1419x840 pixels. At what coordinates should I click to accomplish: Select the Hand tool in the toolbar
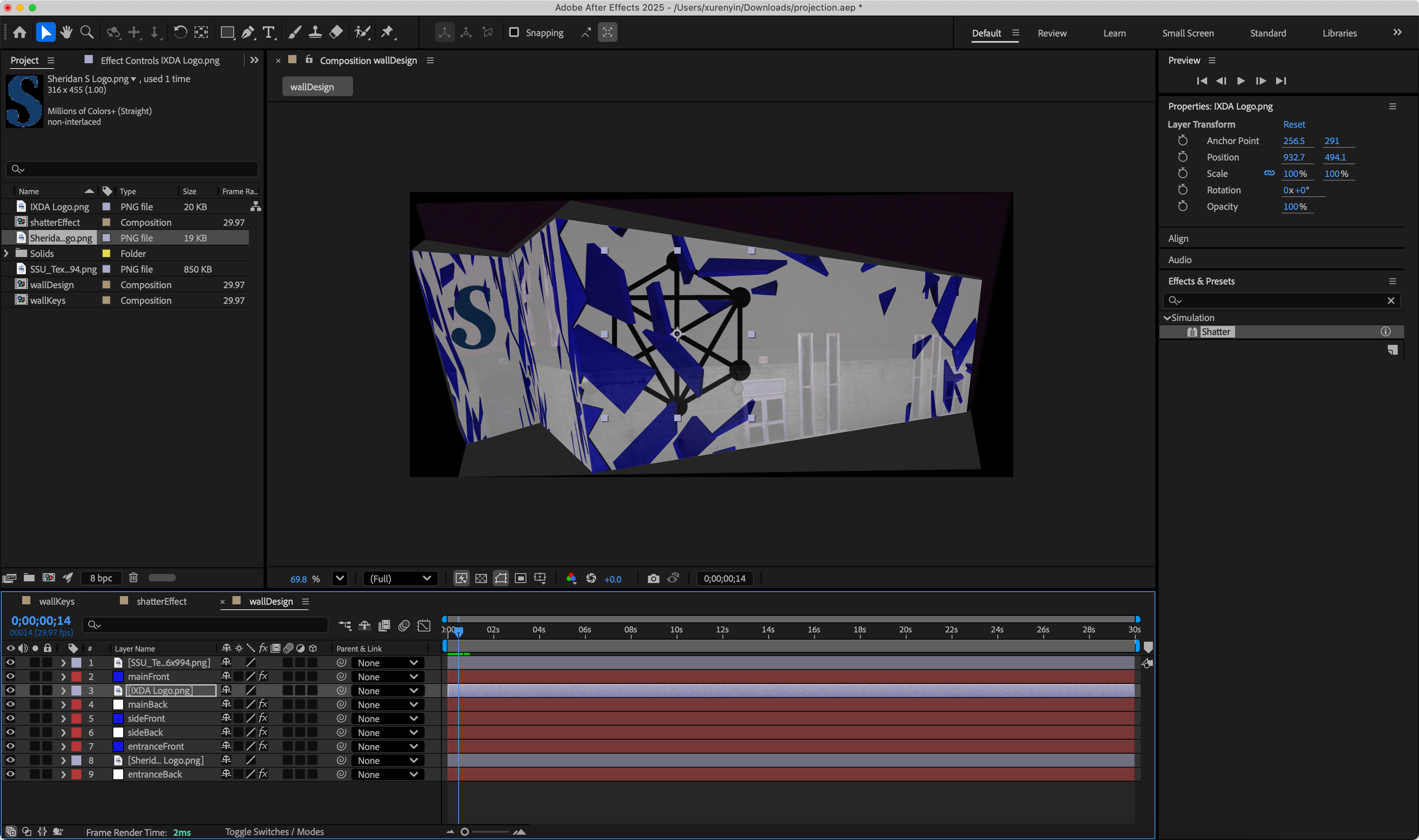[x=66, y=32]
